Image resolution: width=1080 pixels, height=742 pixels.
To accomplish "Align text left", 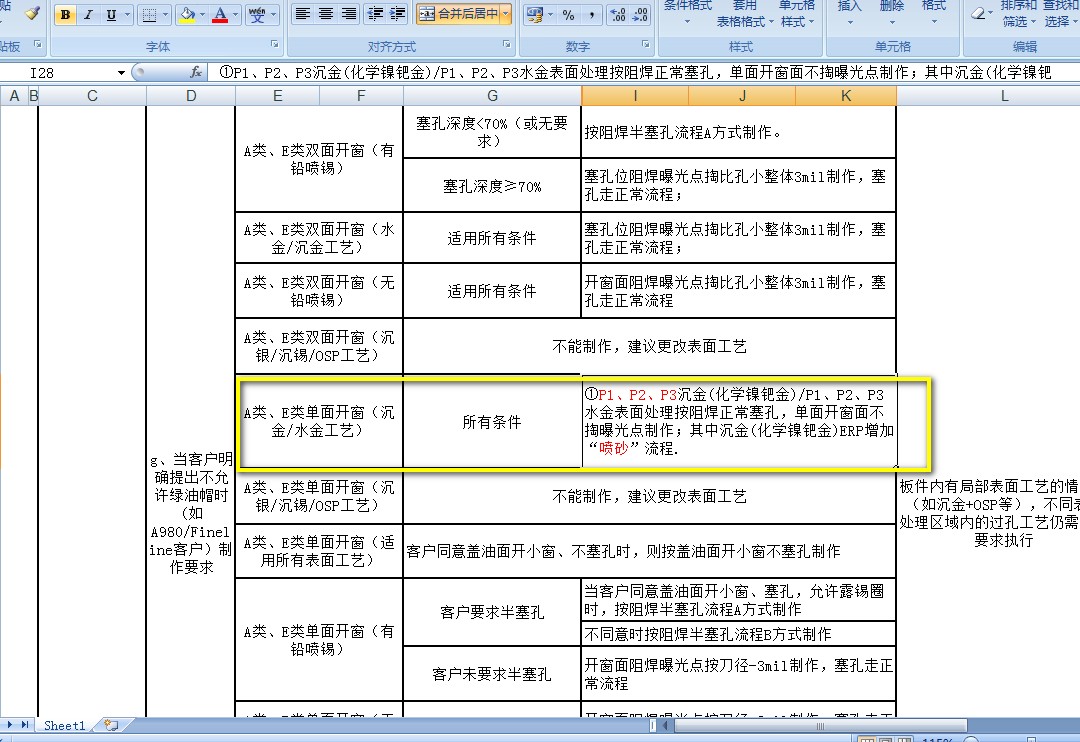I will pos(302,14).
